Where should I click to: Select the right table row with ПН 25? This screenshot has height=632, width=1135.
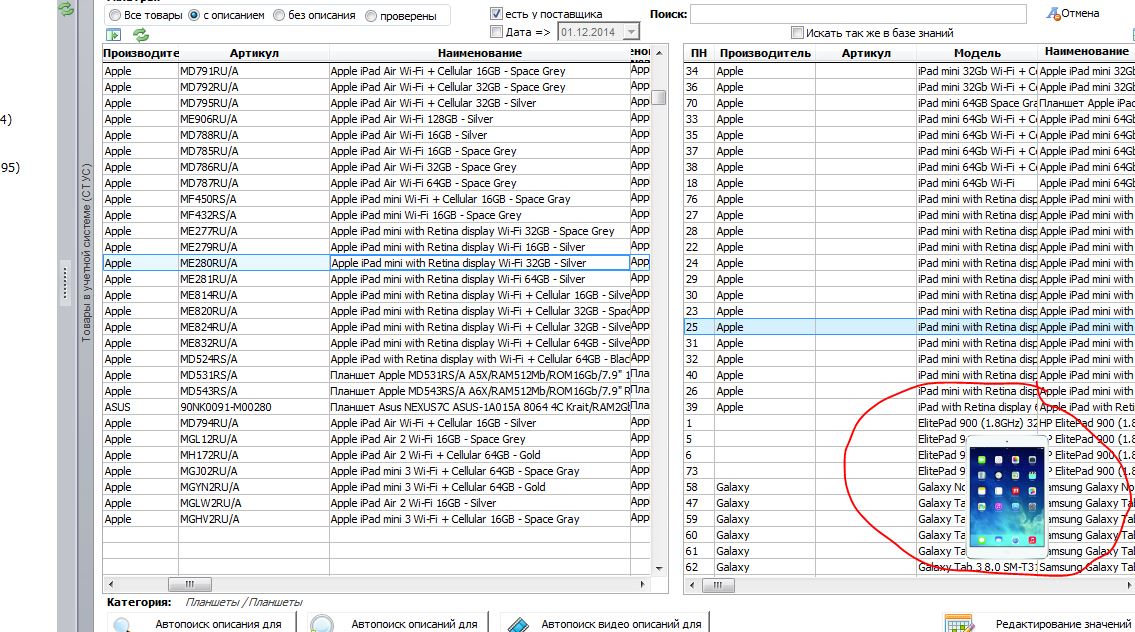click(909, 327)
